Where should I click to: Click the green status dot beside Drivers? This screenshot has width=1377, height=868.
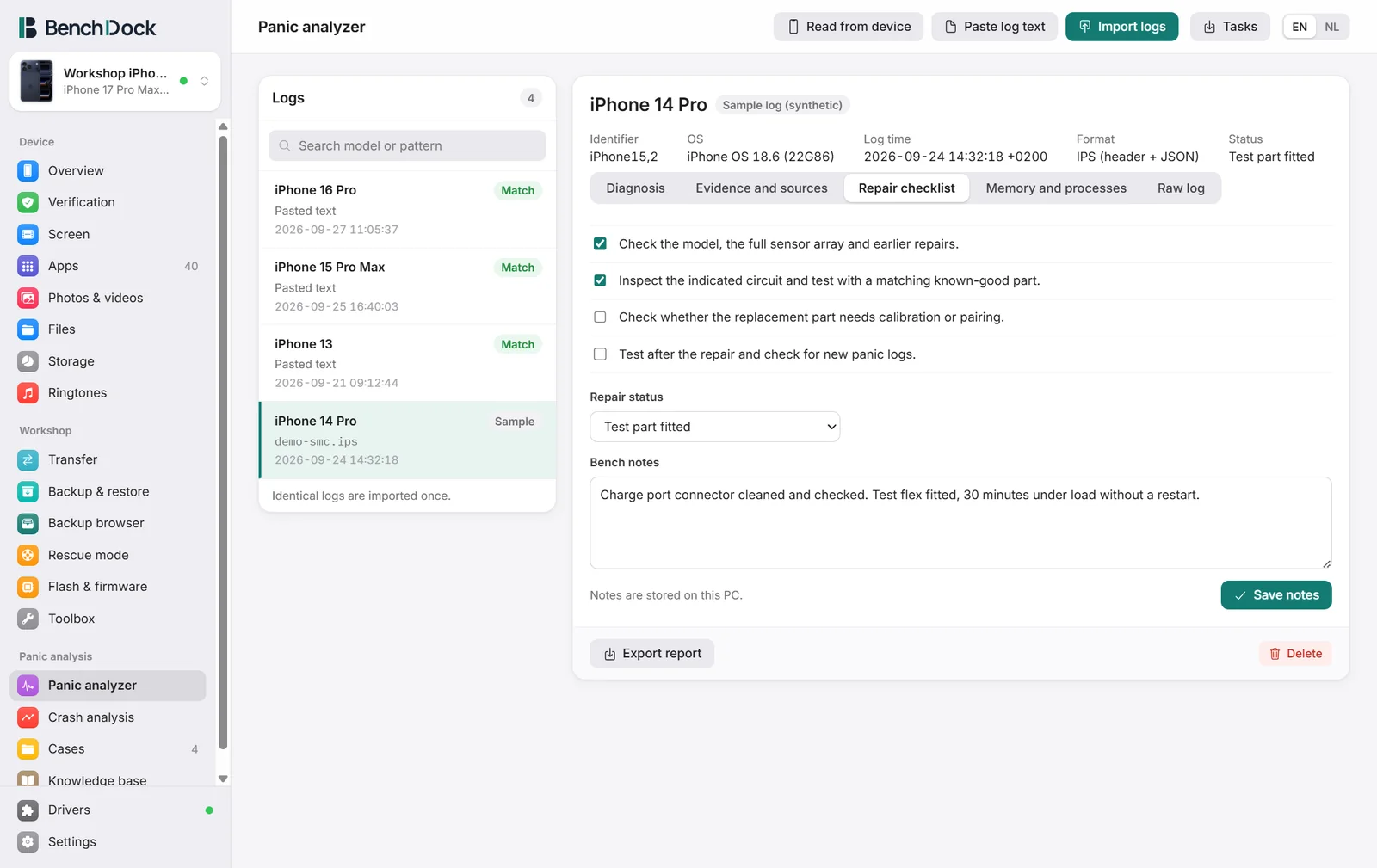point(209,810)
